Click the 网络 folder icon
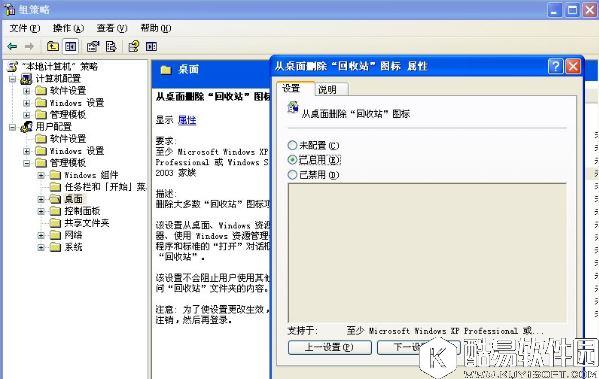 pos(55,235)
